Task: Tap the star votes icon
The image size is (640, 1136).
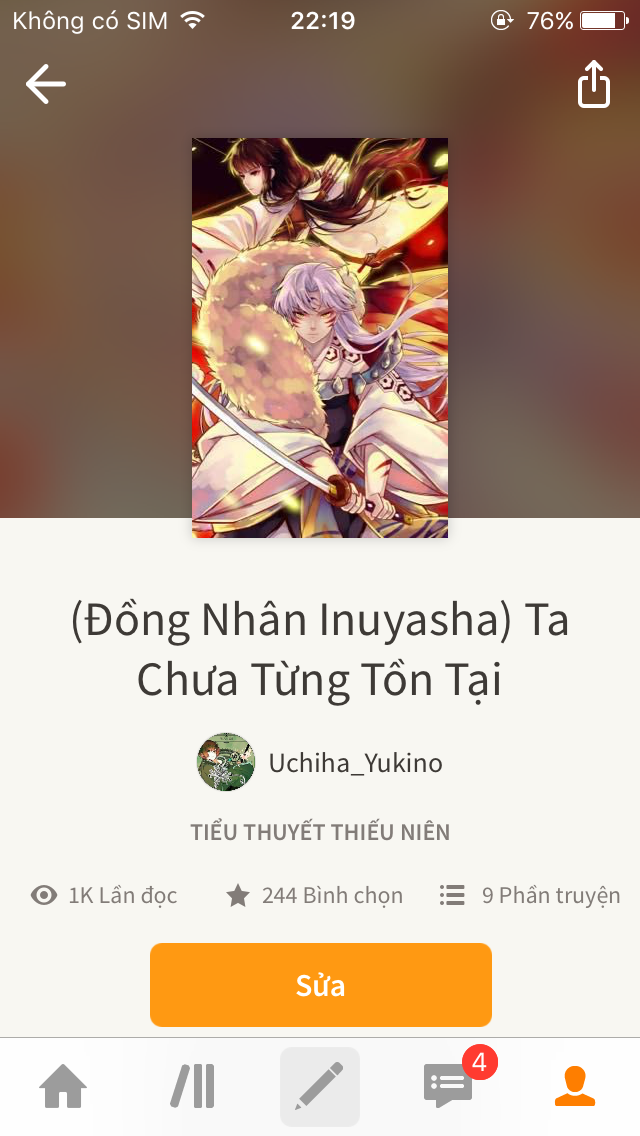Action: (x=237, y=895)
